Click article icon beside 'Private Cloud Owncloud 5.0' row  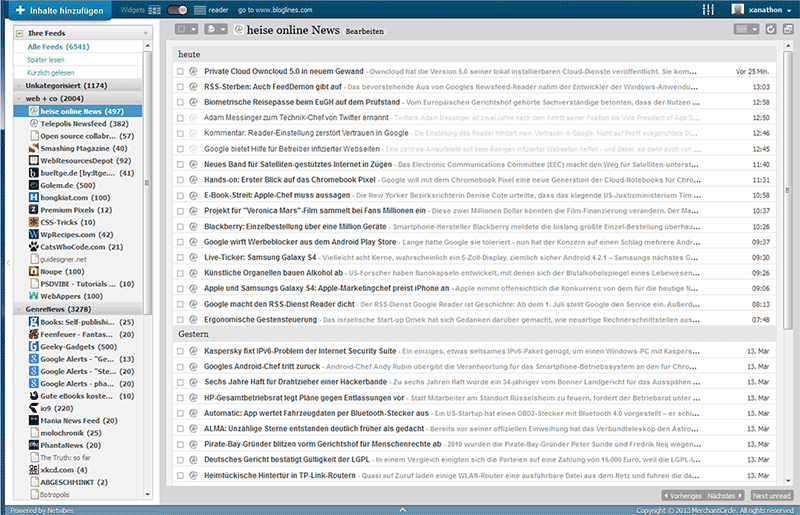tap(193, 71)
